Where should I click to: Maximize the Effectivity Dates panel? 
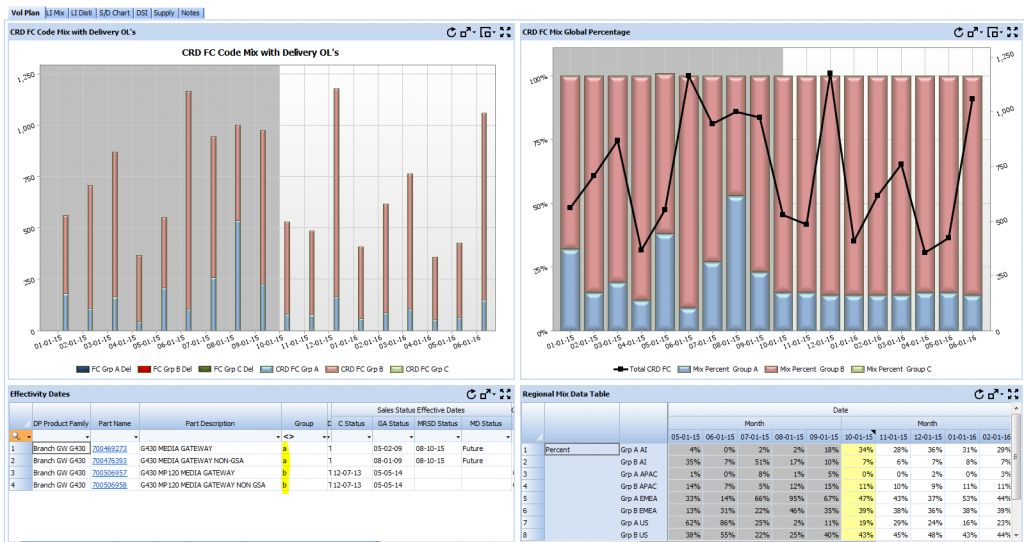(x=505, y=395)
